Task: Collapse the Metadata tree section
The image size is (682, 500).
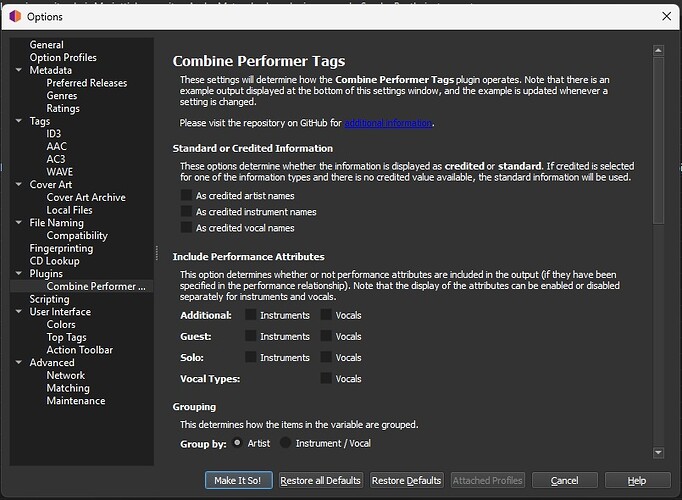Action: point(19,71)
